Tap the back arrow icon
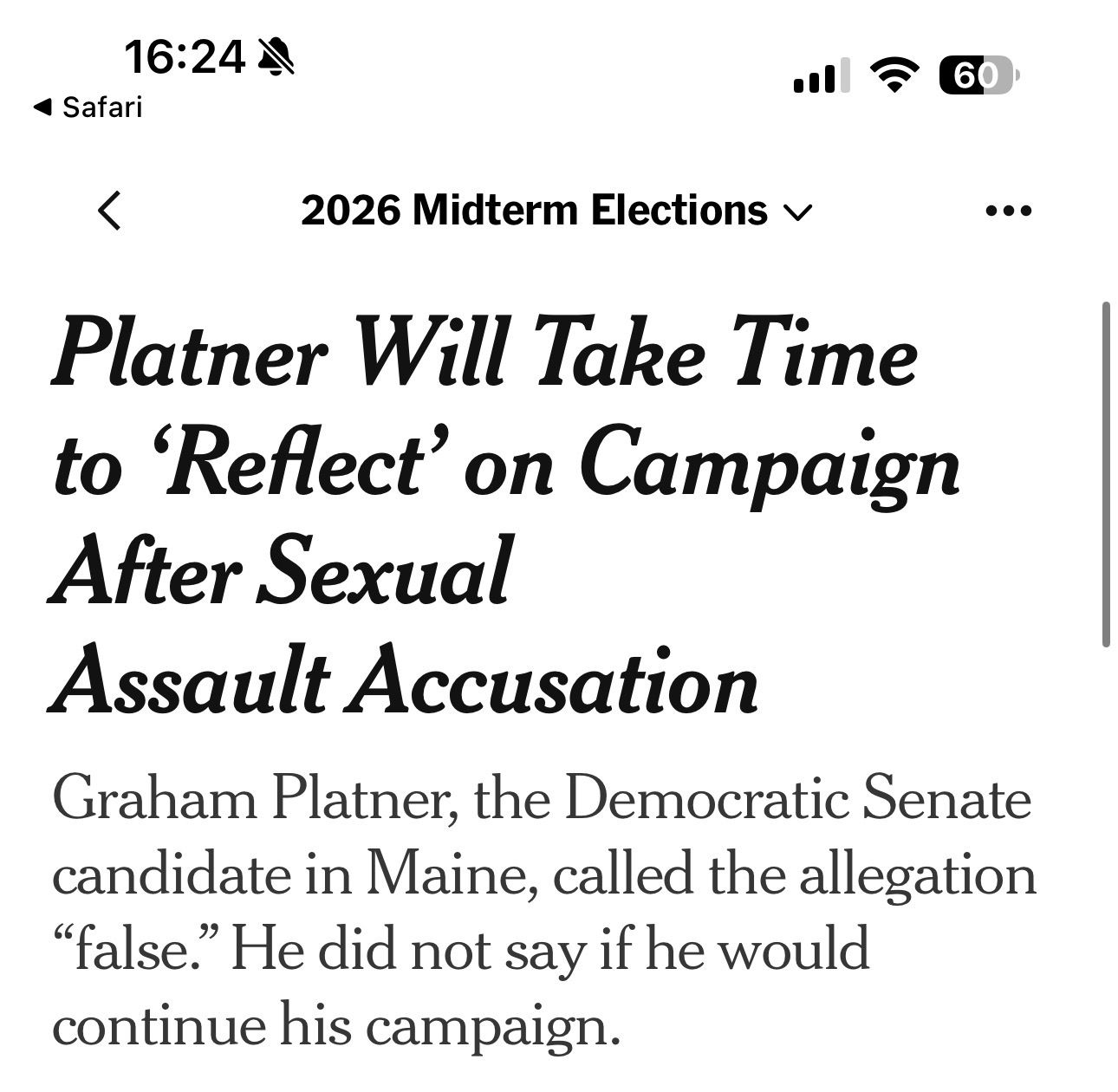The height and width of the screenshot is (1092, 1118). pos(109,211)
